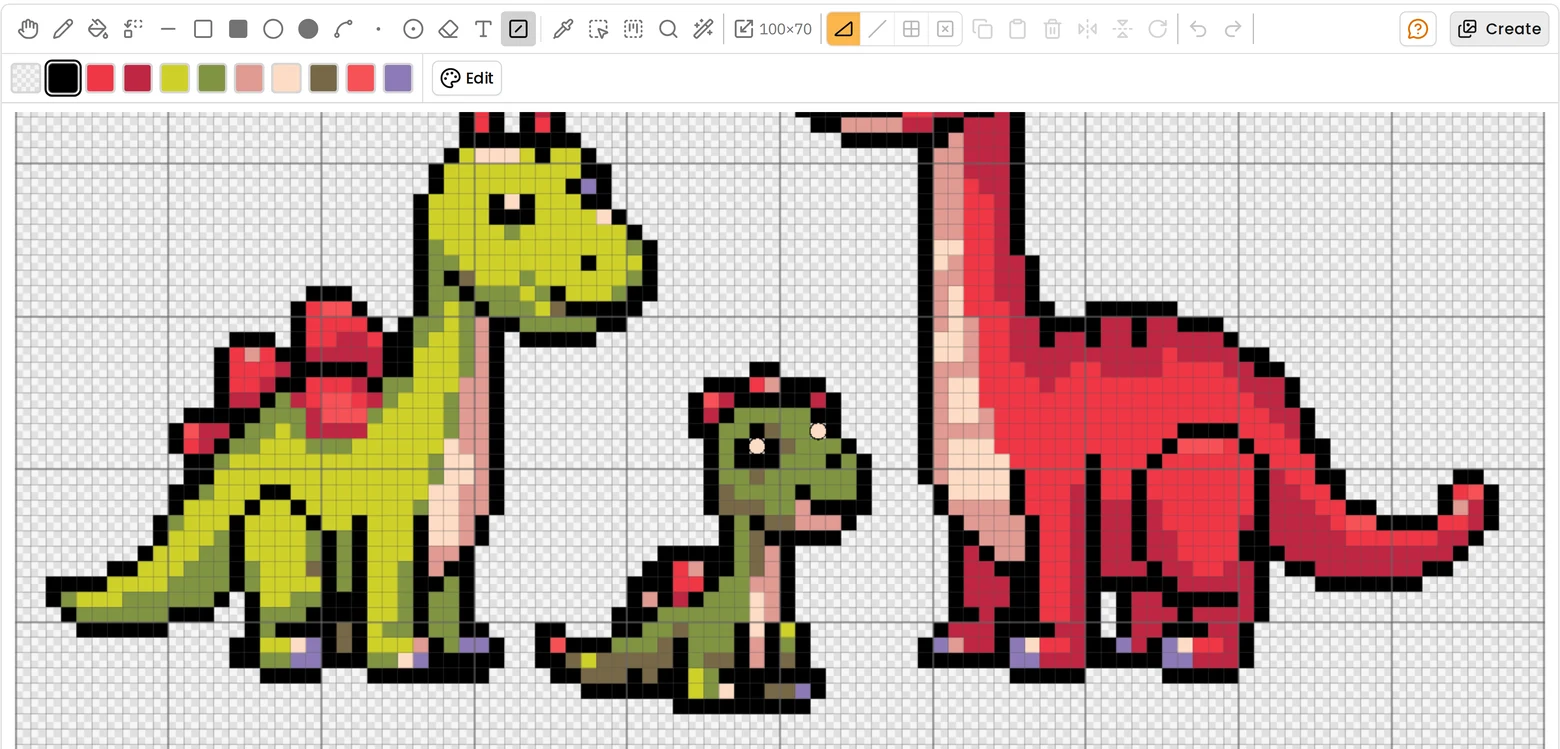Select the outlined rectangle tool
This screenshot has width=1560, height=749.
(203, 29)
